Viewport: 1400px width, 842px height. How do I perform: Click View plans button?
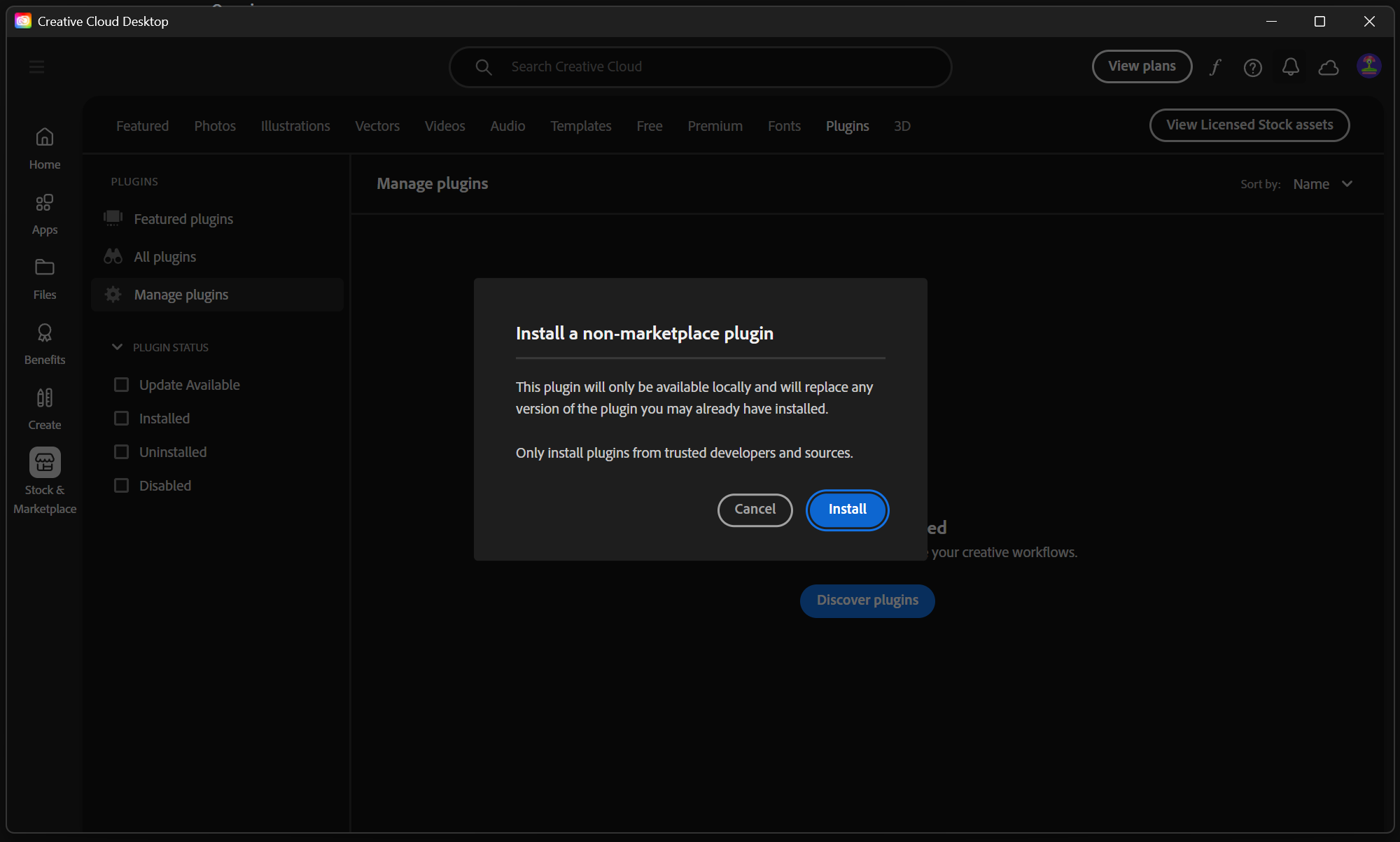click(x=1142, y=66)
